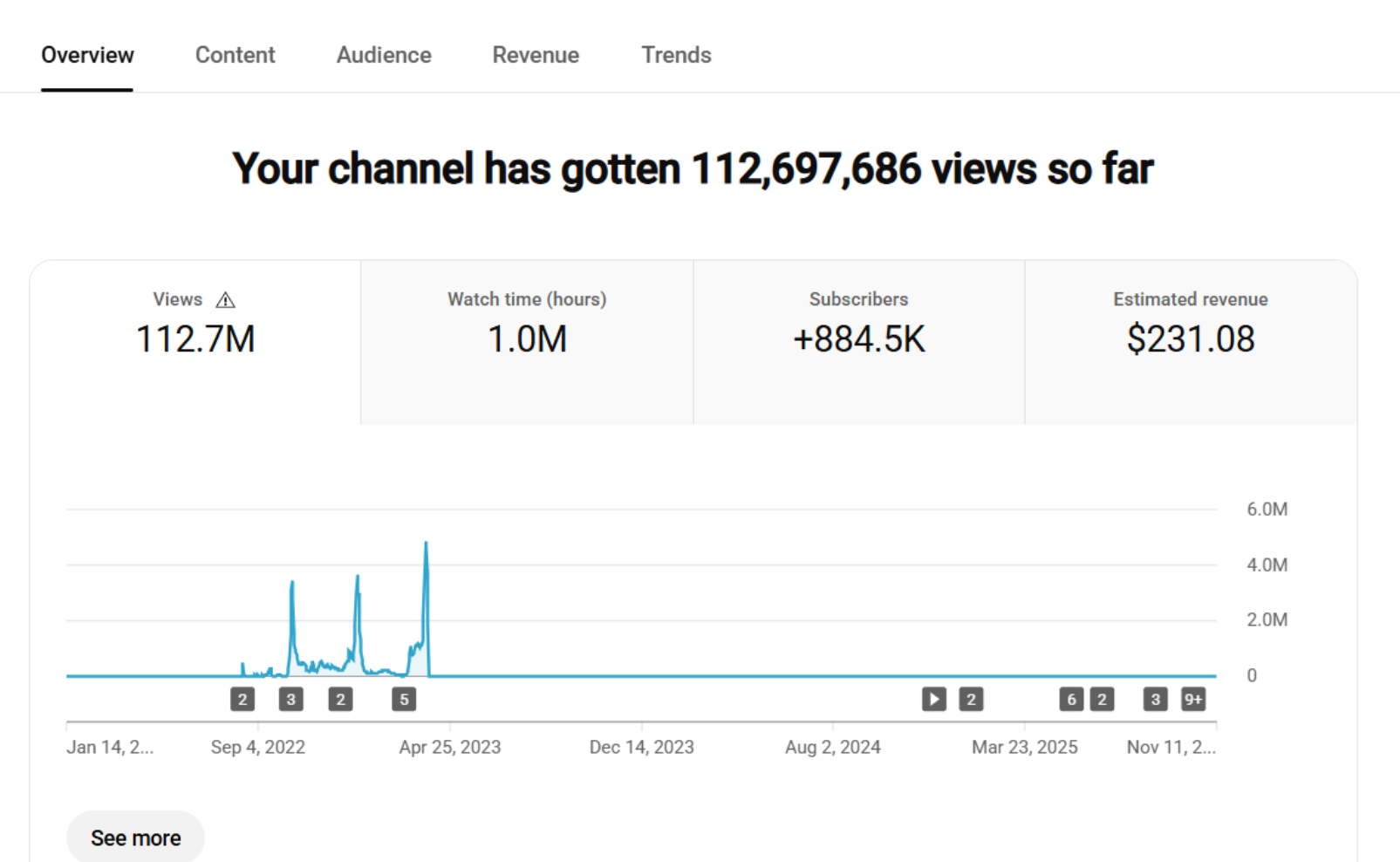Switch to the Content tab
This screenshot has height=862, width=1400.
pyautogui.click(x=235, y=55)
